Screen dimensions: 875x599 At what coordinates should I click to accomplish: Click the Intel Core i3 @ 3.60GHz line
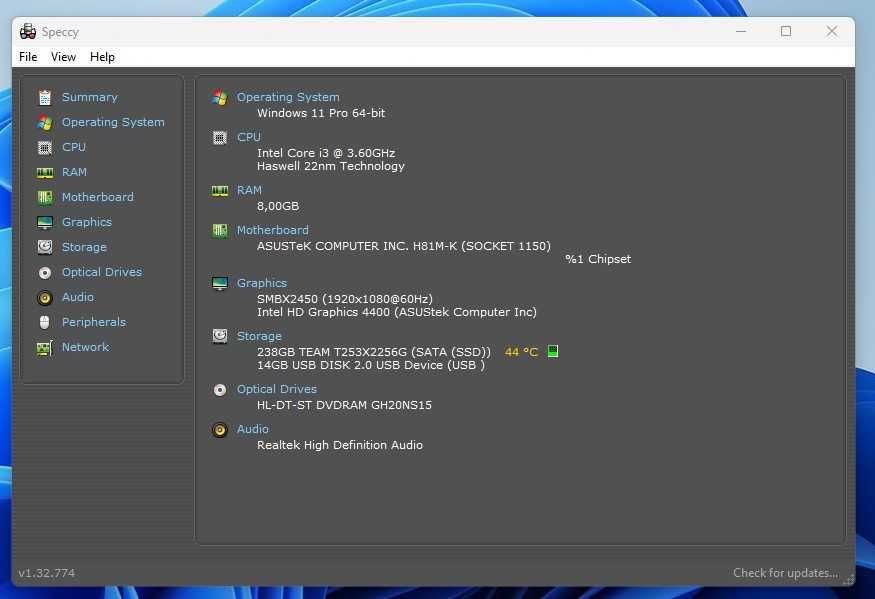pyautogui.click(x=326, y=152)
